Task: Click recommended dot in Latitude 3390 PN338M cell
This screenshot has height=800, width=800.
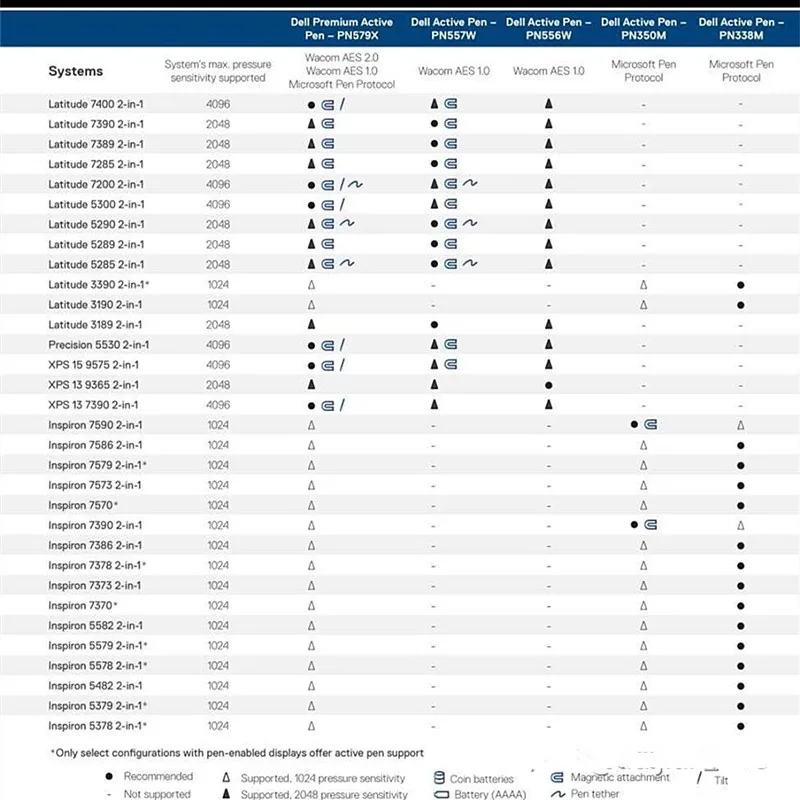Action: (741, 285)
